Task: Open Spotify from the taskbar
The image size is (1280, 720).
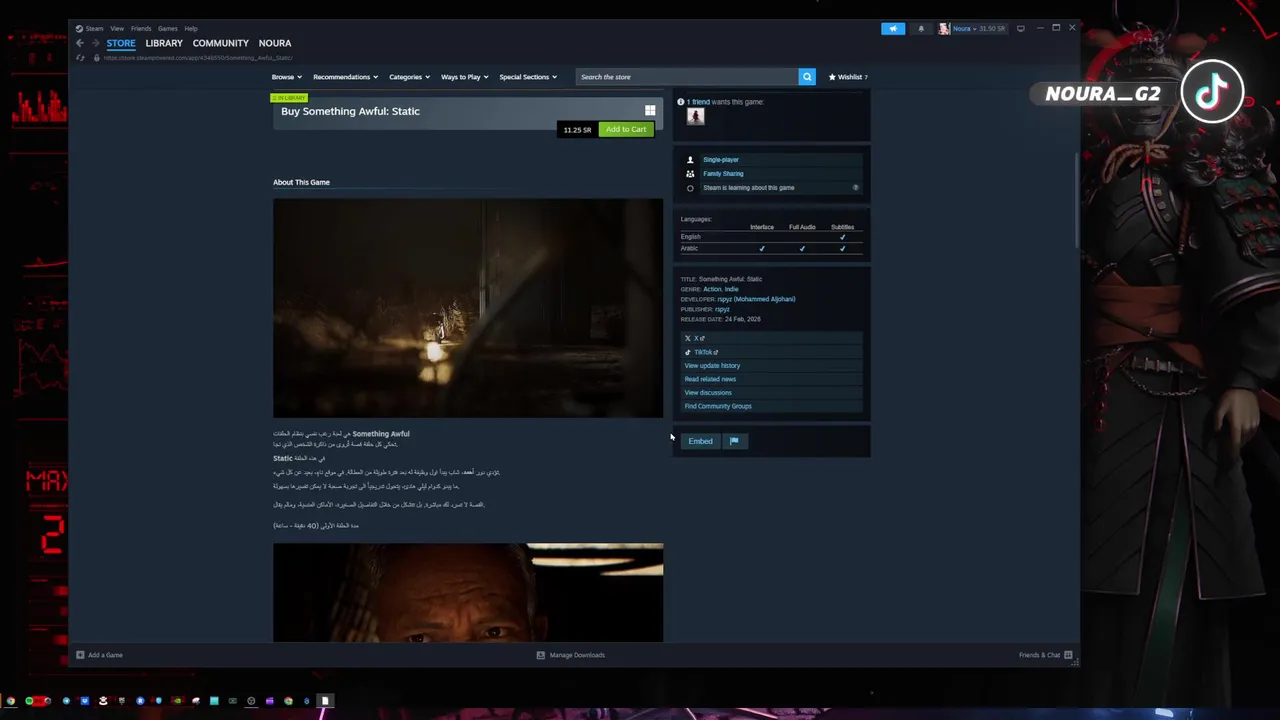Action: pos(29,701)
